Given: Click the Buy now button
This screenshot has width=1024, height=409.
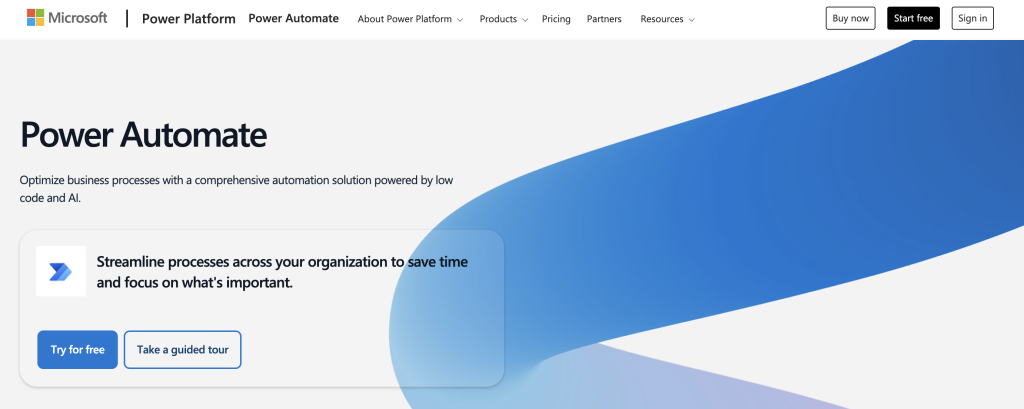Looking at the screenshot, I should point(850,18).
